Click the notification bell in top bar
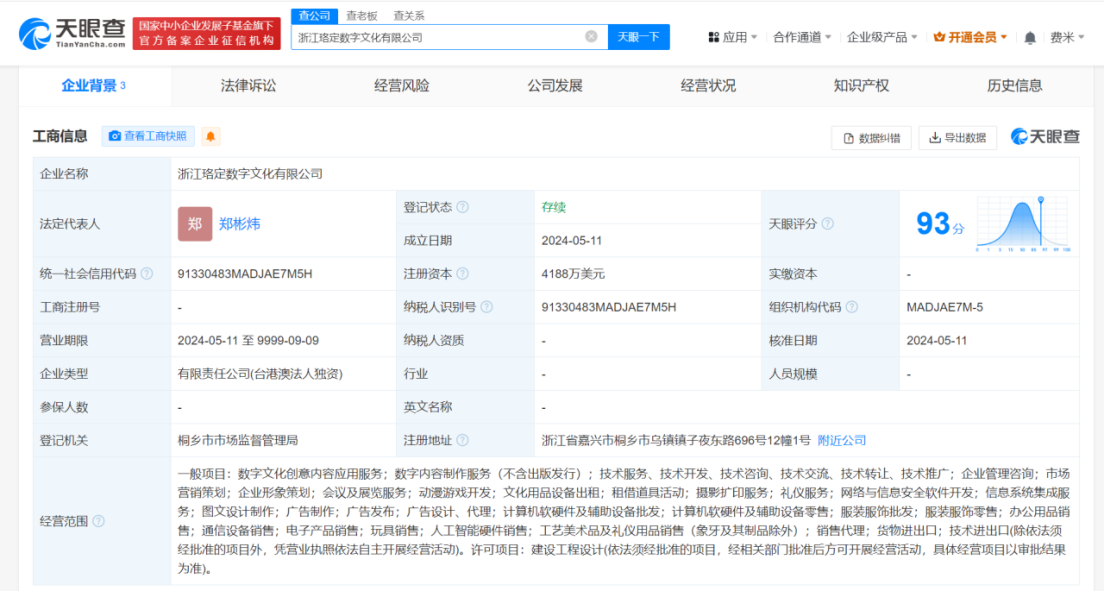 [1030, 38]
